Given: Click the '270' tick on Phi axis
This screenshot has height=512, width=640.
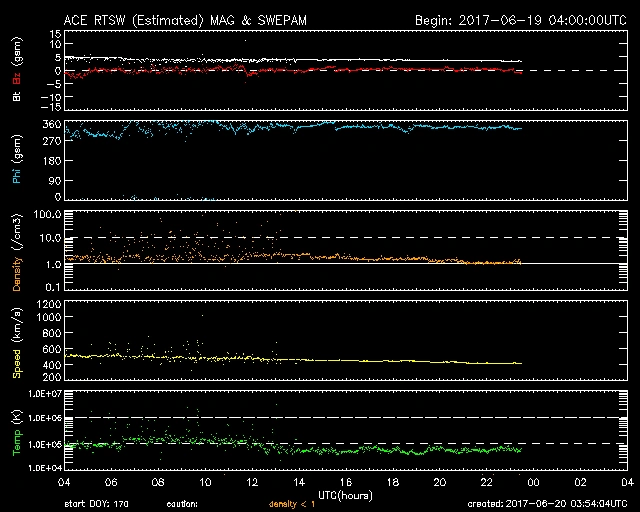Looking at the screenshot, I should click(x=52, y=142).
